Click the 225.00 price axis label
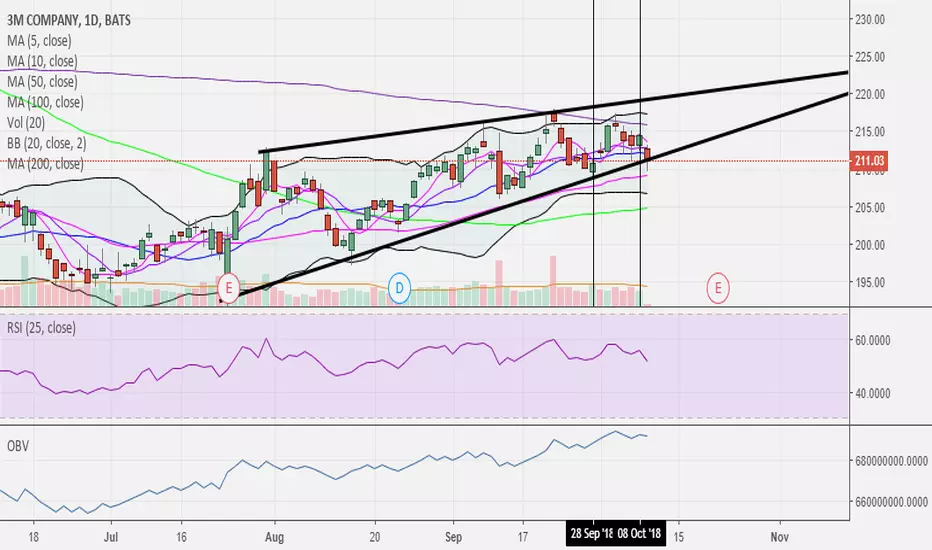The image size is (932, 550). pos(870,57)
